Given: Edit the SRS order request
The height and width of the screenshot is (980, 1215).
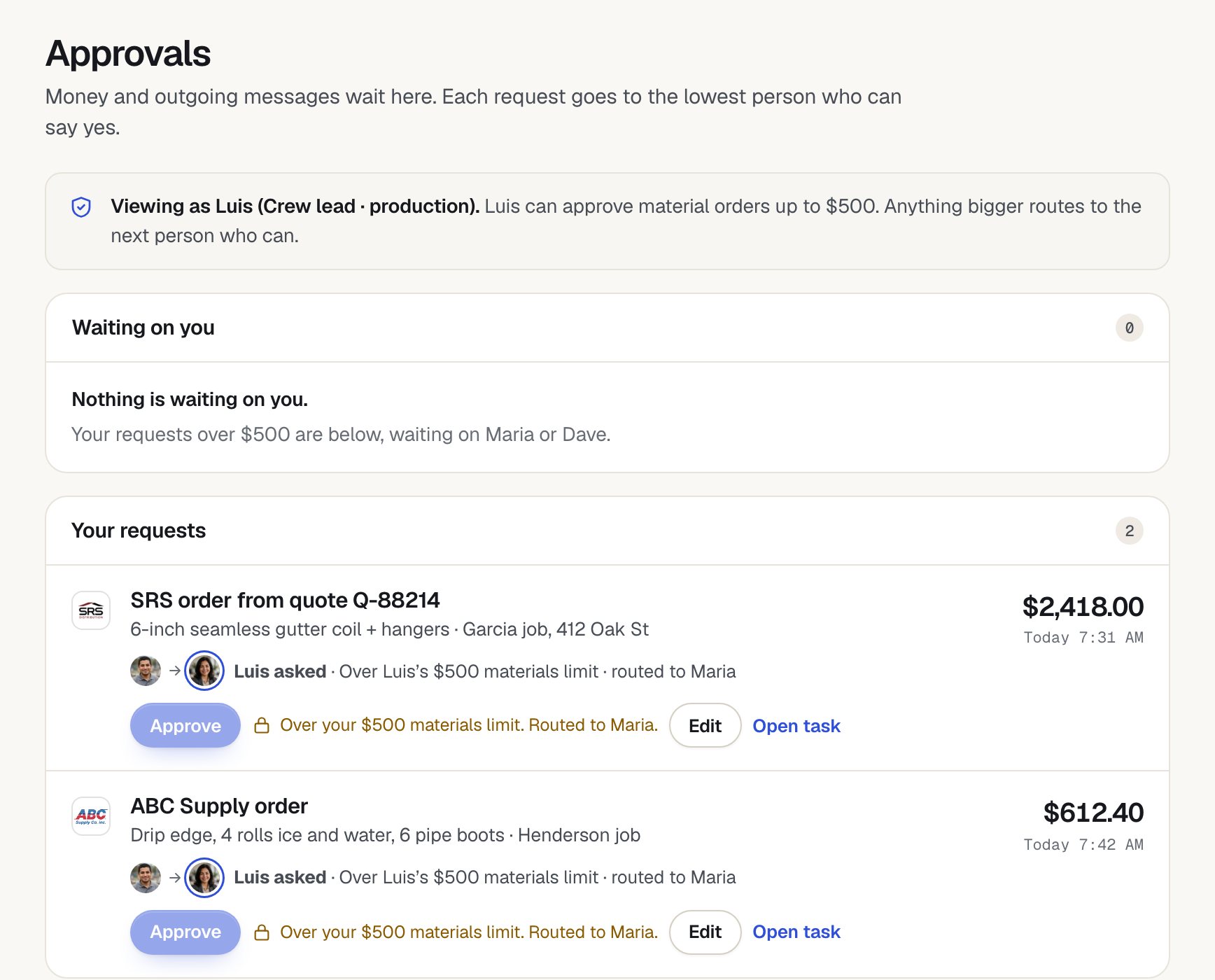Looking at the screenshot, I should [705, 725].
